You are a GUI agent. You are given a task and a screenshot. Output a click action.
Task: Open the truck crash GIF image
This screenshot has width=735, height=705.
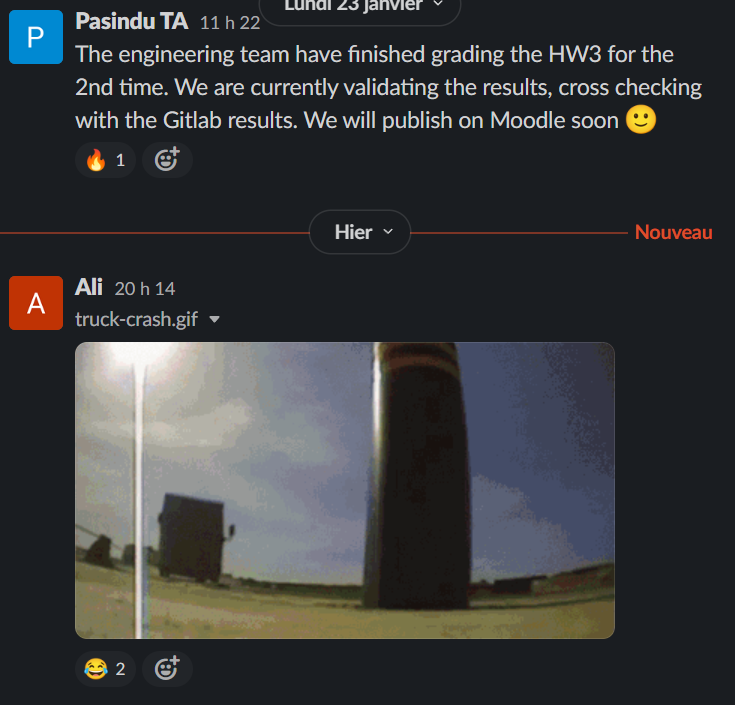click(345, 490)
